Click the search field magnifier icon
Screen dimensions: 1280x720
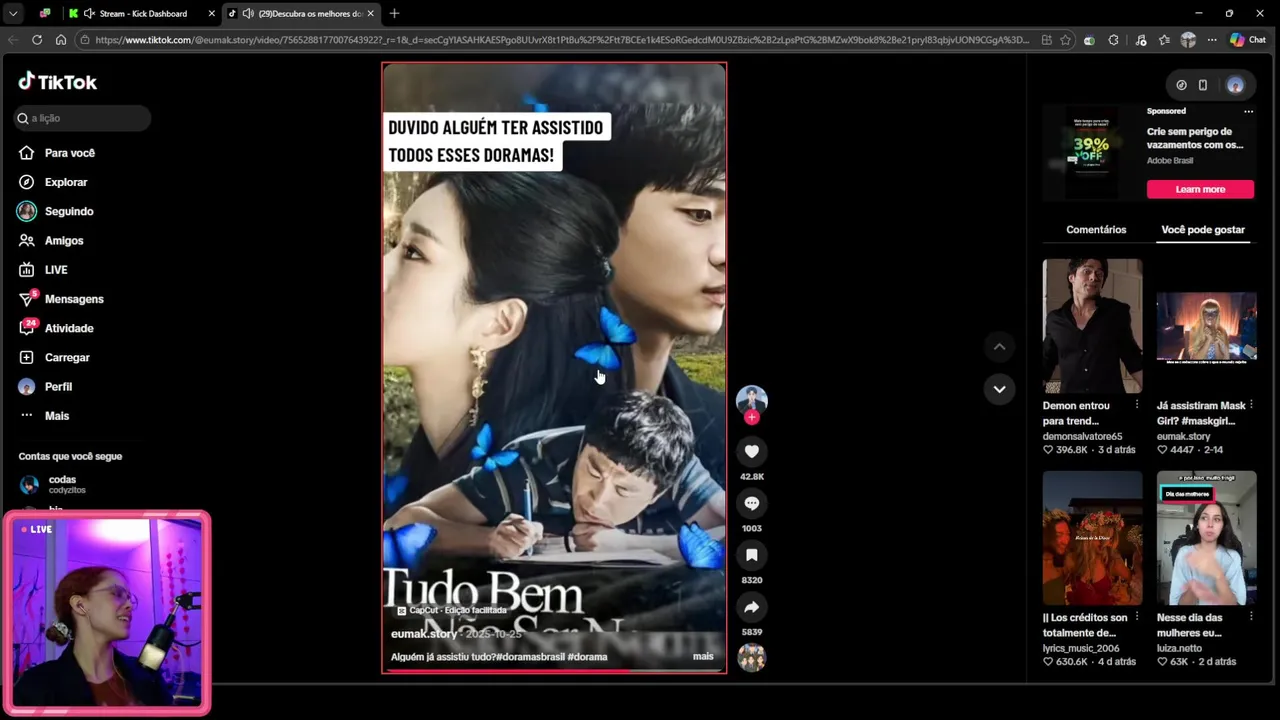[22, 118]
